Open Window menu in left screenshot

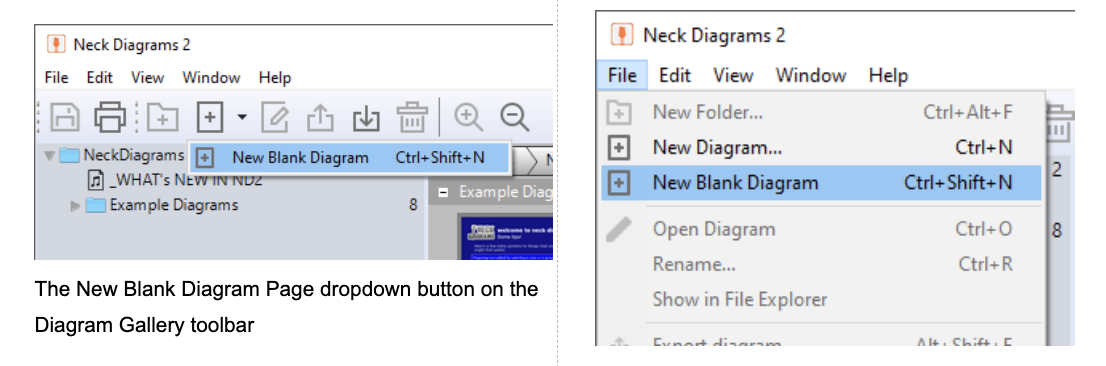tap(211, 78)
